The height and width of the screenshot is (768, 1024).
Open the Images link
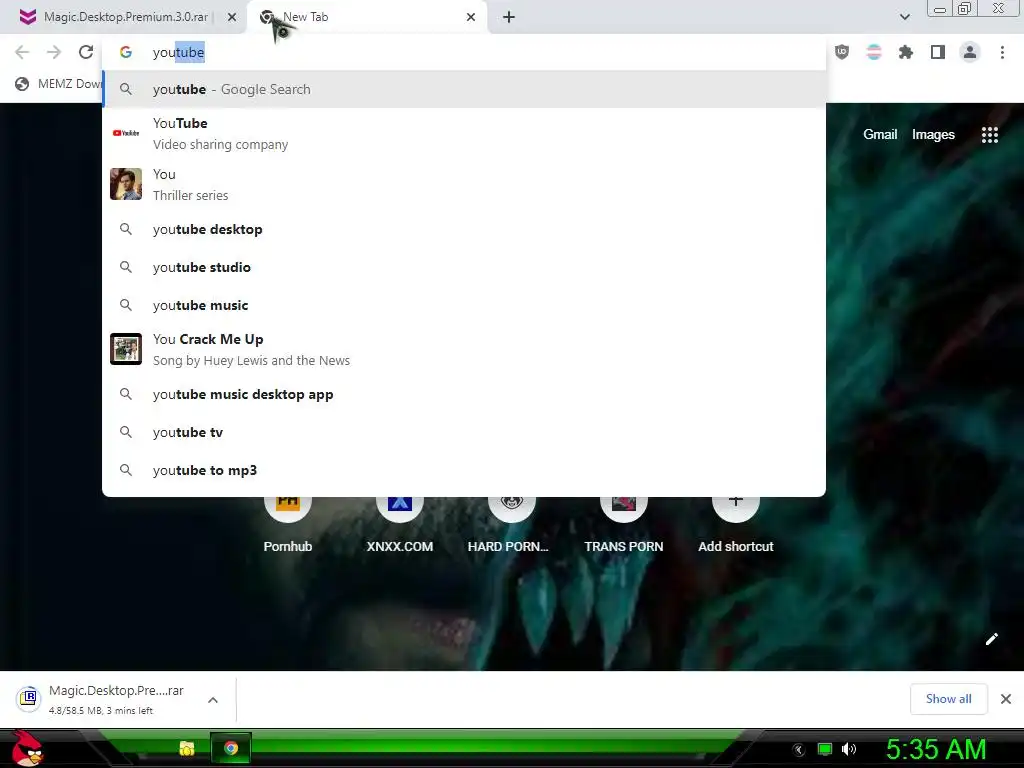click(x=933, y=135)
